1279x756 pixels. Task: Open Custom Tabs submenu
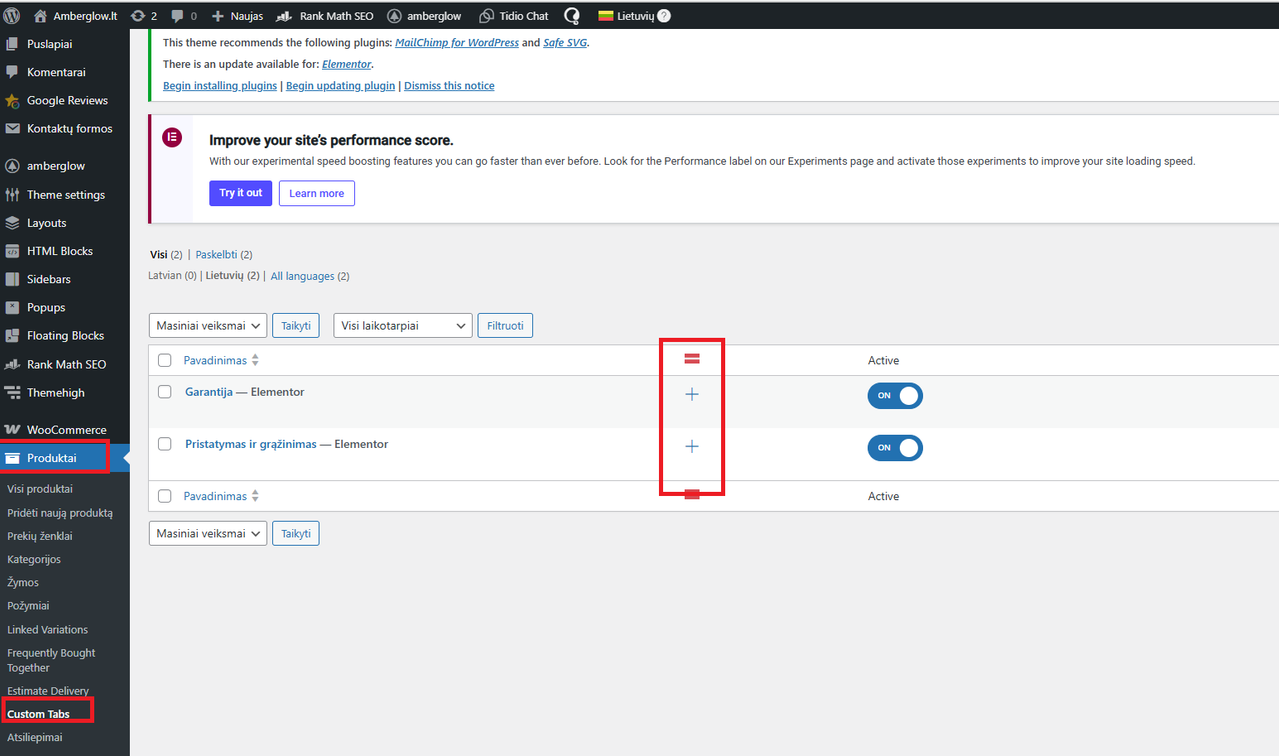(38, 714)
